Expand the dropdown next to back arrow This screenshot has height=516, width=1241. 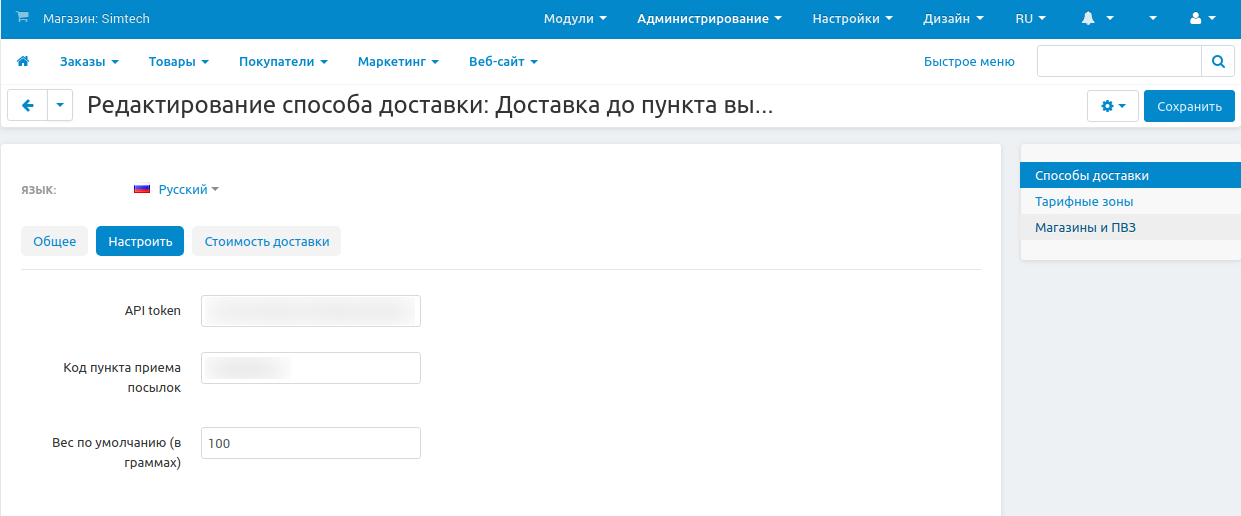[60, 106]
